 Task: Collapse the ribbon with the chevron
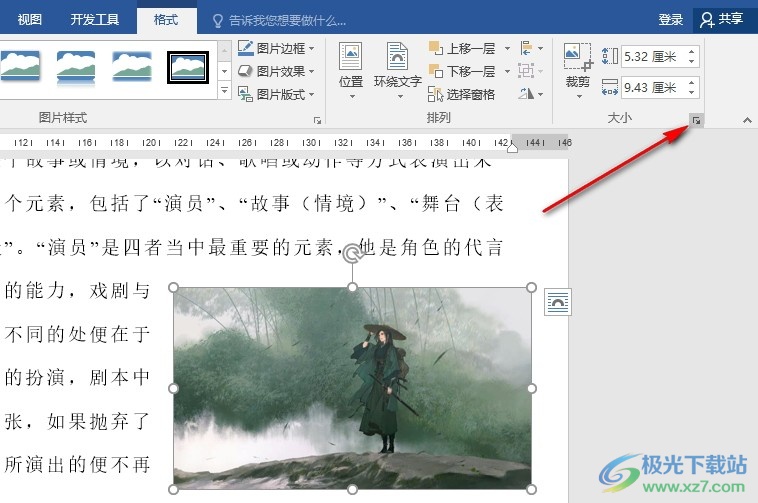click(x=747, y=120)
